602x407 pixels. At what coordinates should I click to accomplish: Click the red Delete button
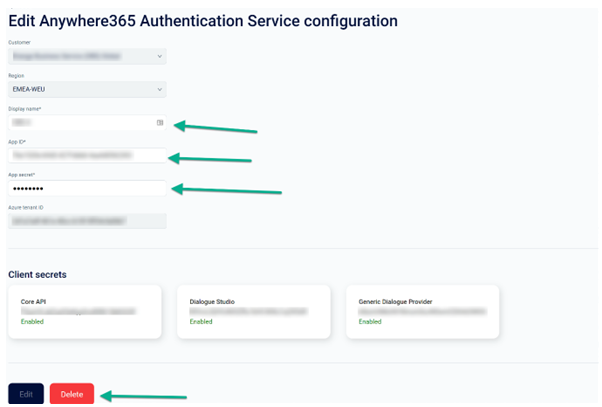pyautogui.click(x=72, y=394)
